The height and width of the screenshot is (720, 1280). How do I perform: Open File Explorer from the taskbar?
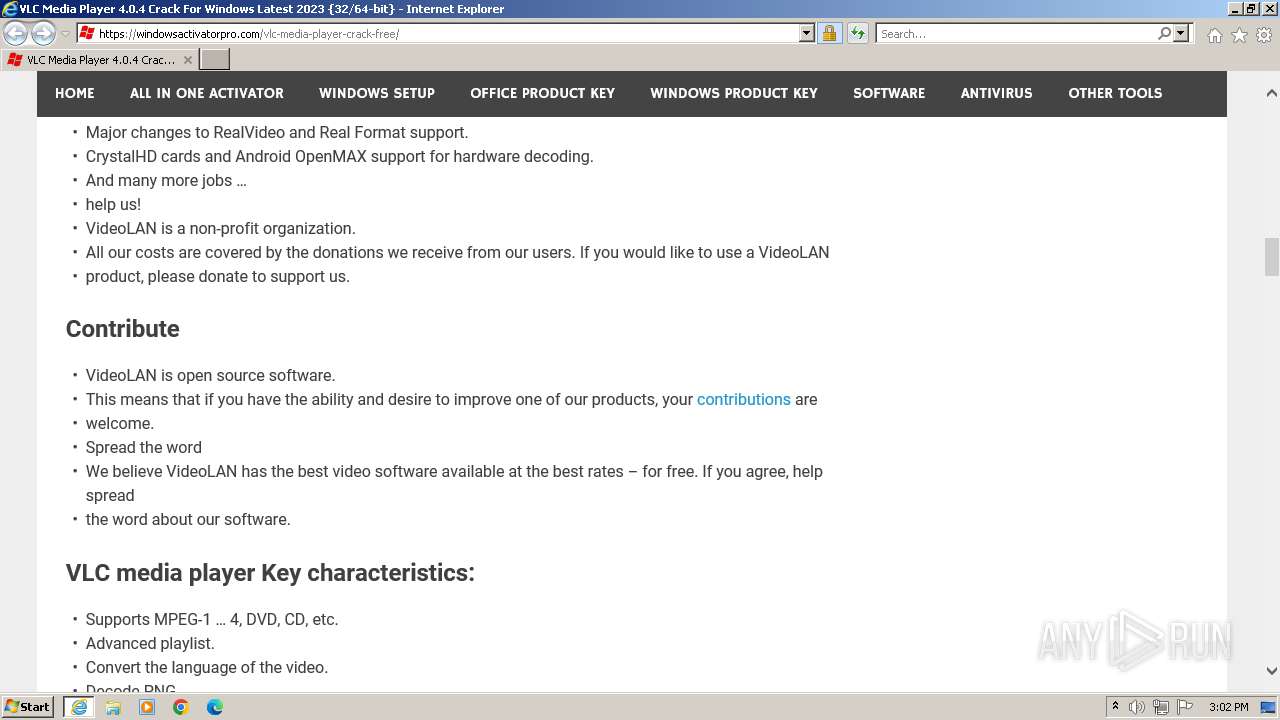coord(113,707)
